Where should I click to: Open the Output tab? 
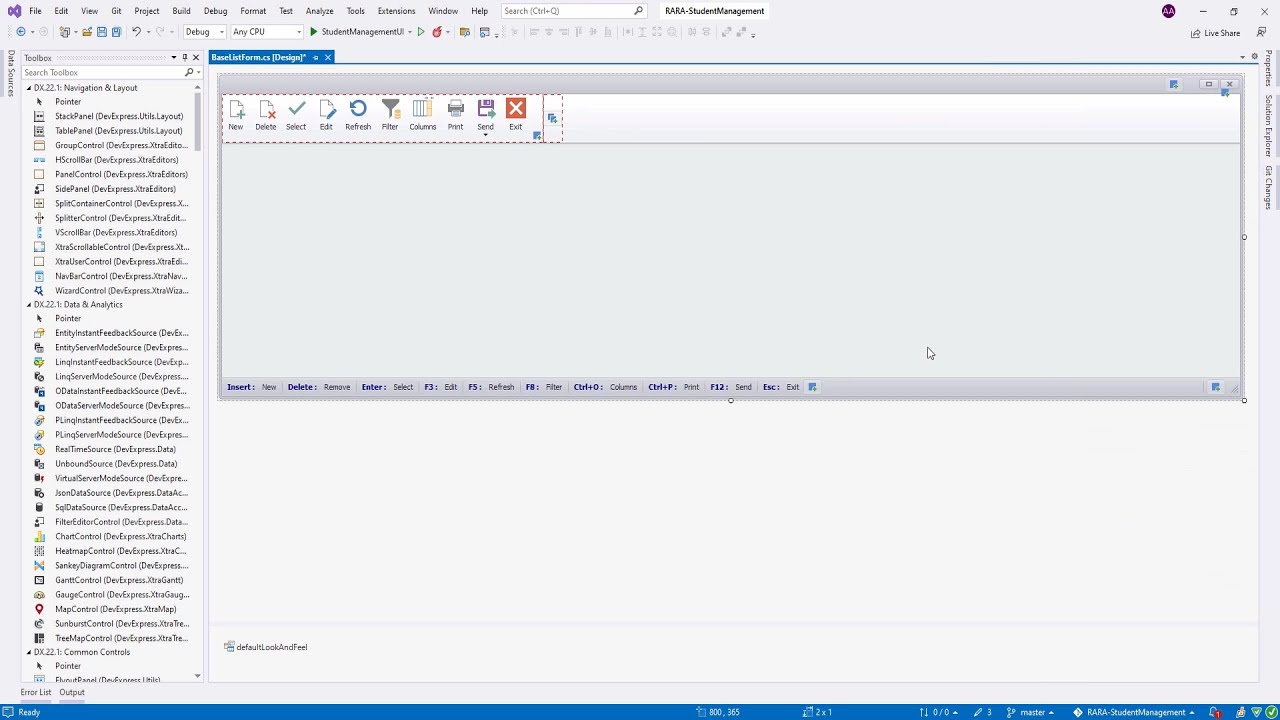72,692
